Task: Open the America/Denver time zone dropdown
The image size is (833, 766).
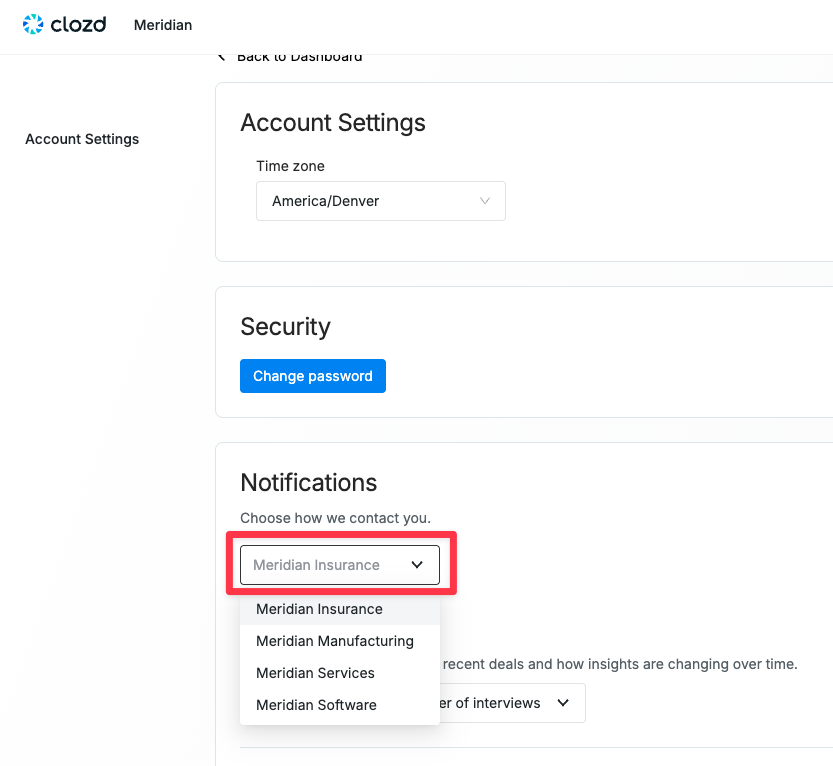Action: pos(380,201)
